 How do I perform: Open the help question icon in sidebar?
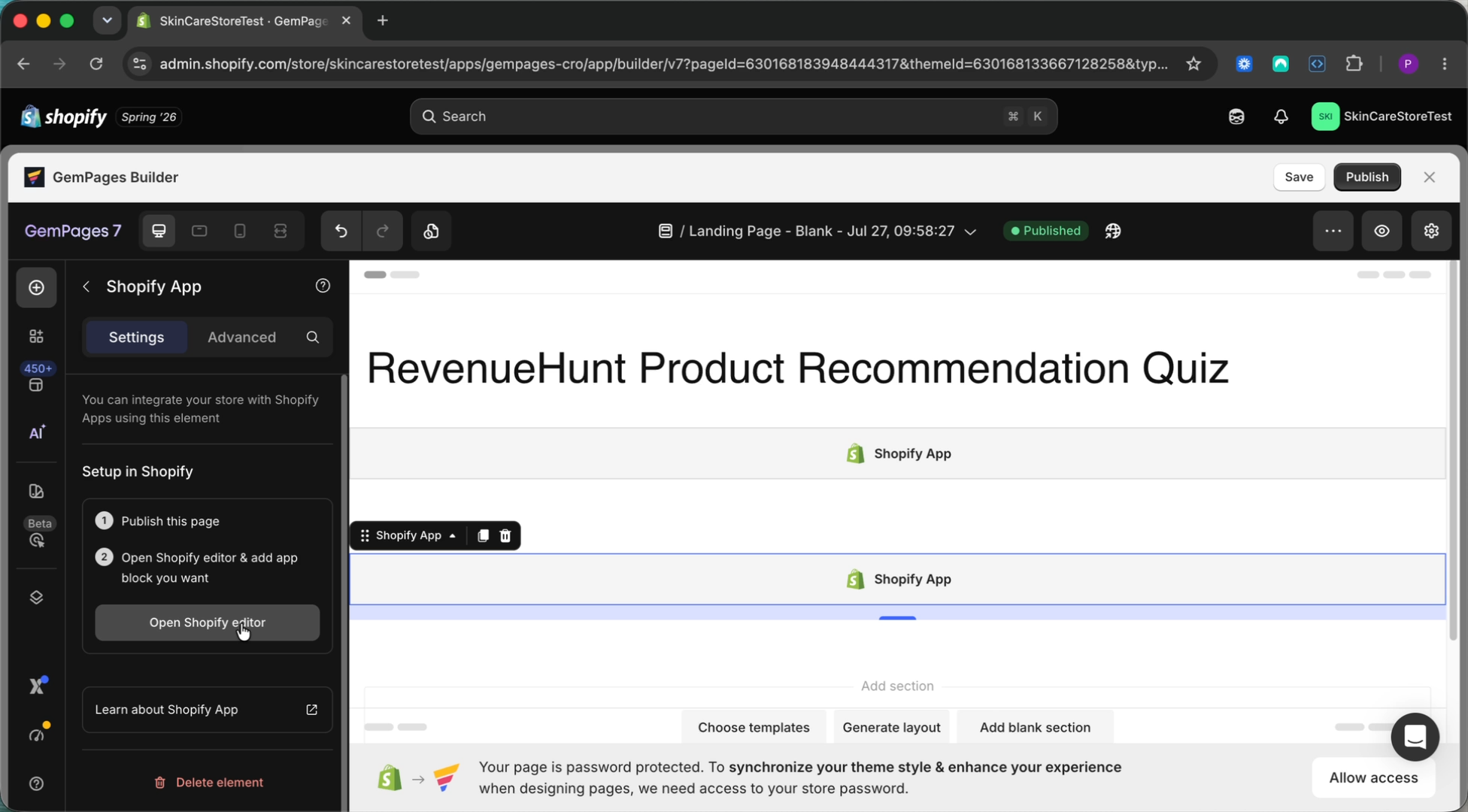pos(36,783)
